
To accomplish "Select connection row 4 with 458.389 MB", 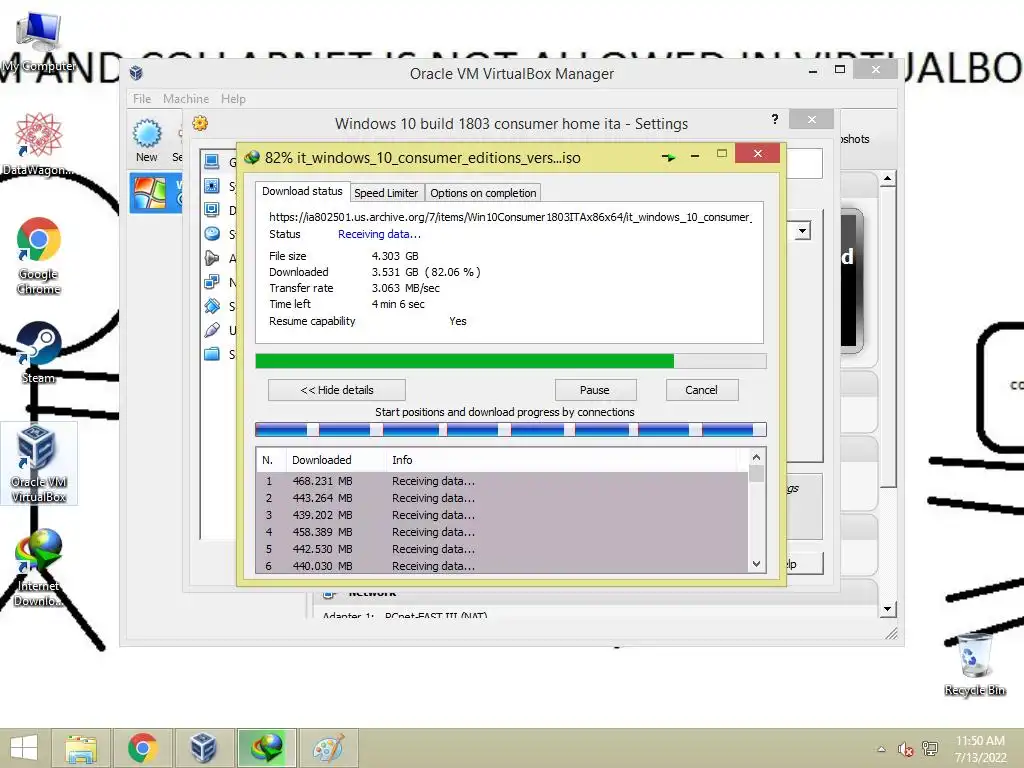I will pyautogui.click(x=503, y=532).
